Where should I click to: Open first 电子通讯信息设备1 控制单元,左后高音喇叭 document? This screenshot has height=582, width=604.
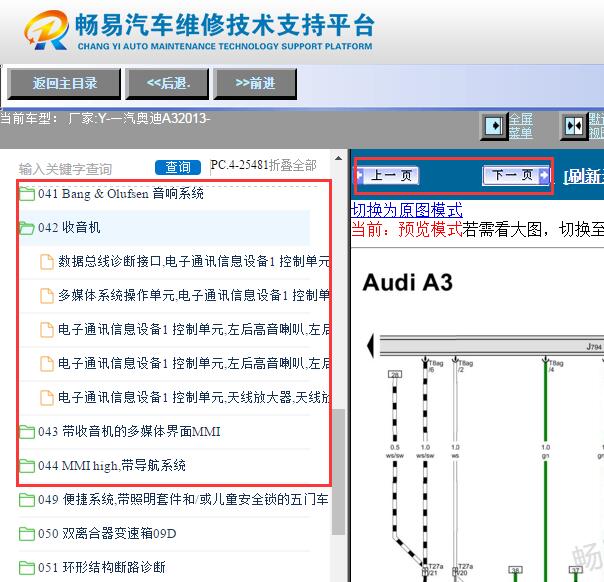click(194, 329)
